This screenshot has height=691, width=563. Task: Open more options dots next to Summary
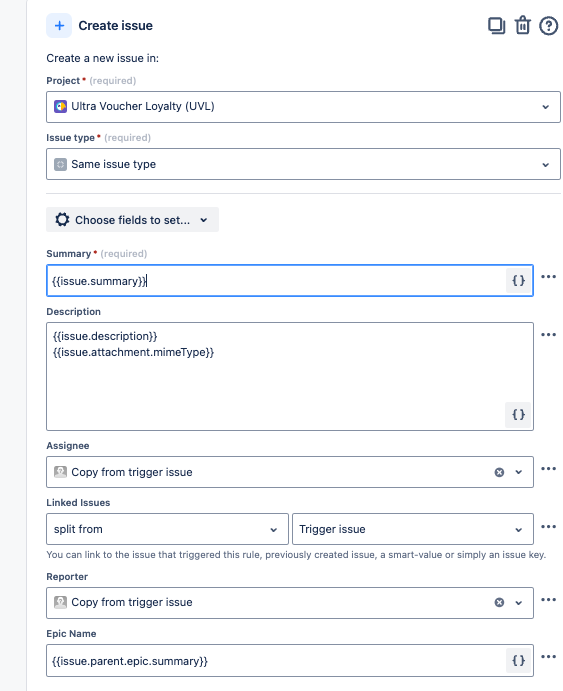click(548, 277)
